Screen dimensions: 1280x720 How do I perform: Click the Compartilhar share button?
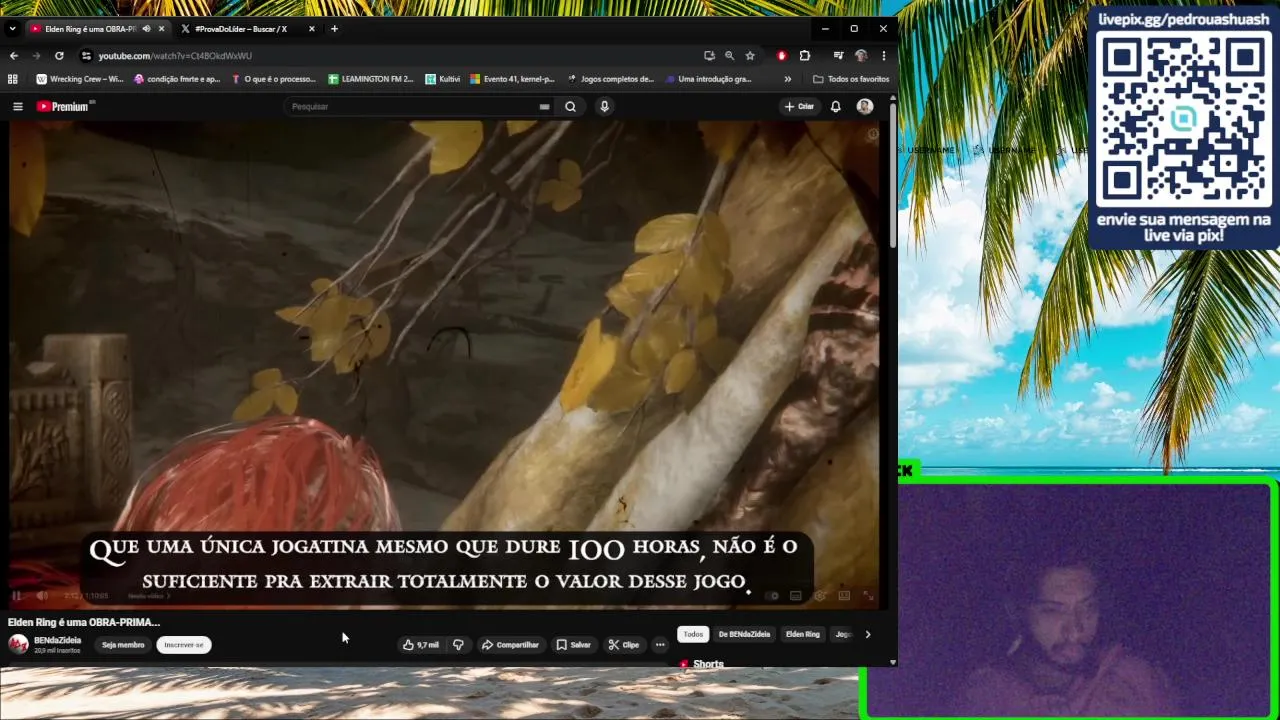pos(510,645)
